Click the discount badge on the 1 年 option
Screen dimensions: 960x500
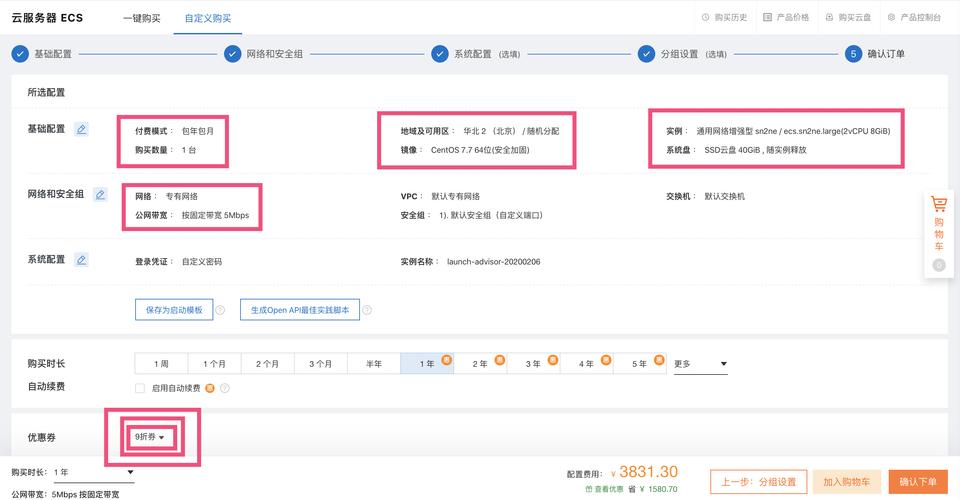[x=447, y=360]
